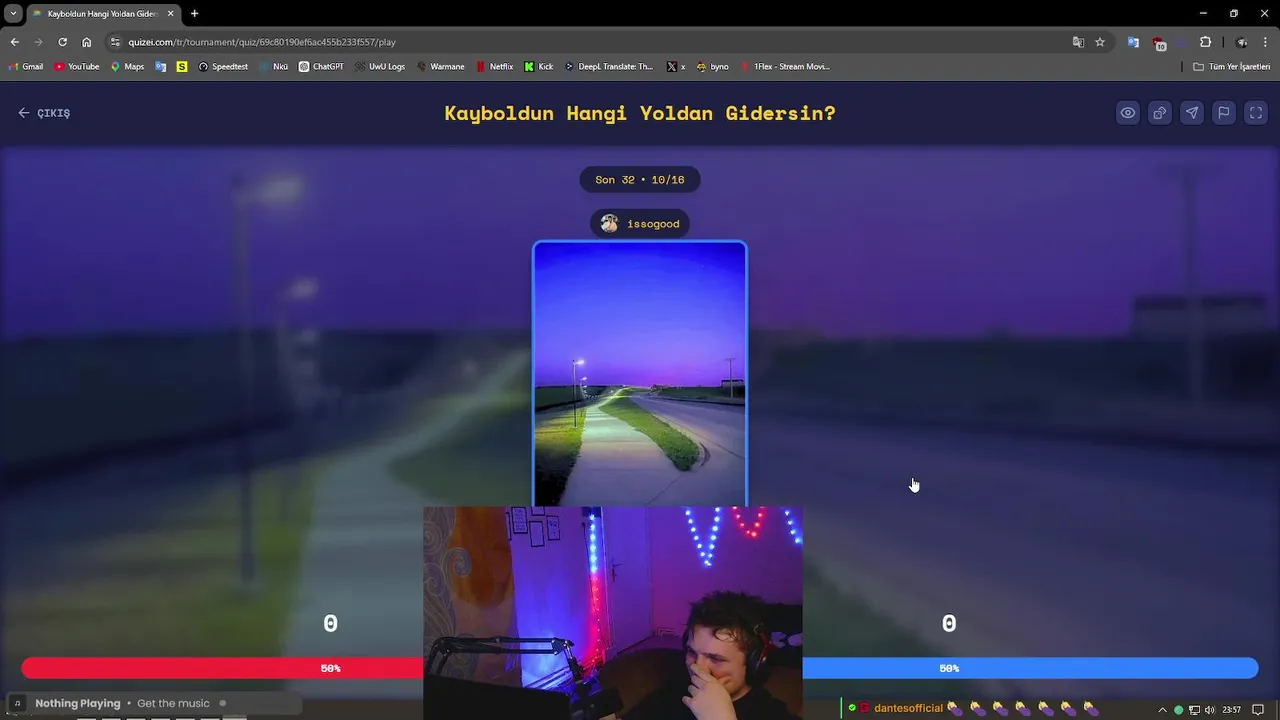
Task: Open the Warmane bookmark
Action: tap(440, 67)
